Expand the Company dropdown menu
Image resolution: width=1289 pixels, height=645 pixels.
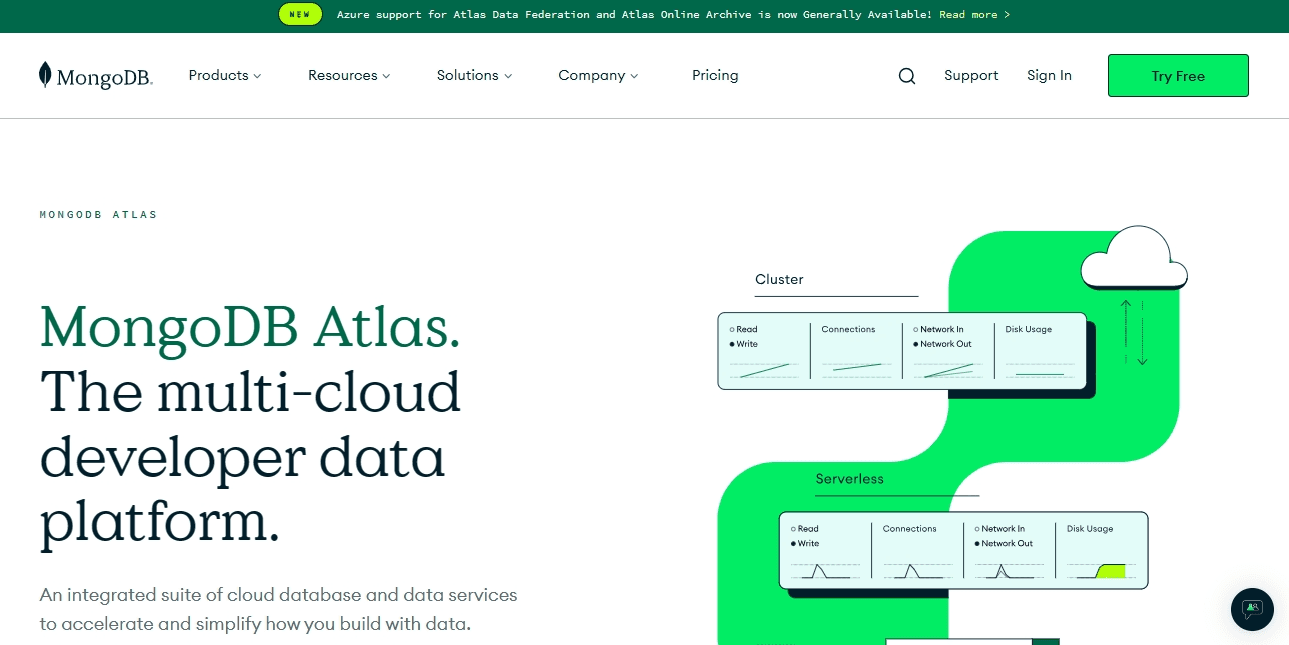pos(598,75)
